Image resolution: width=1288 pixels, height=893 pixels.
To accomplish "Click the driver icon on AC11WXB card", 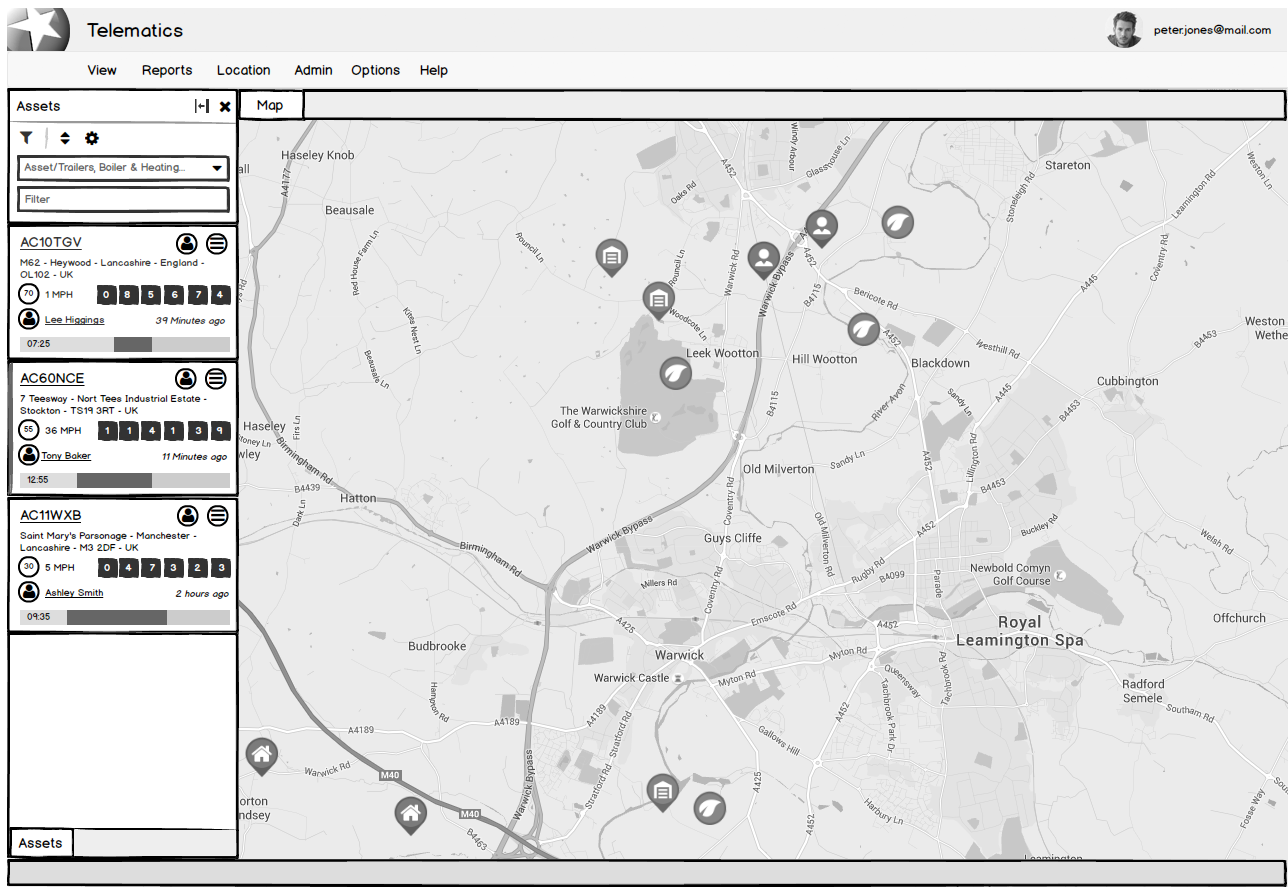I will (x=188, y=516).
